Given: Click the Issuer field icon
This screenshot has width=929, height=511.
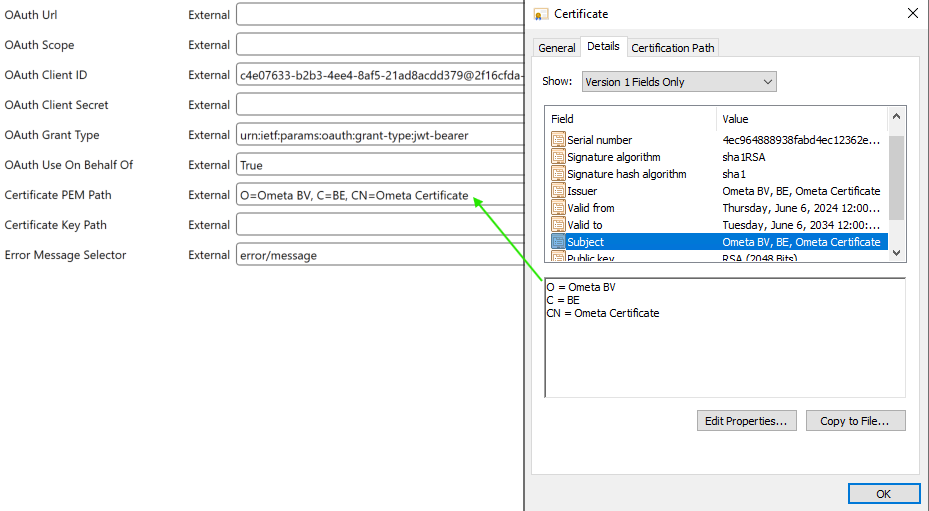Looking at the screenshot, I should tap(558, 191).
